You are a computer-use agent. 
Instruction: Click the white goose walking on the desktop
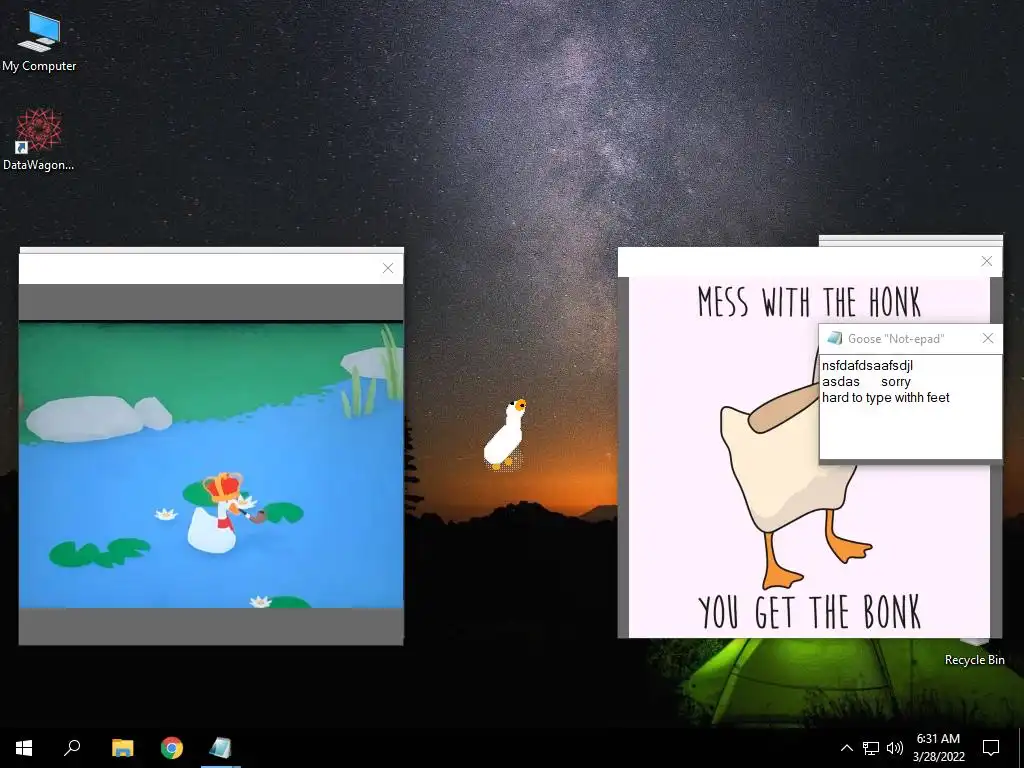(x=505, y=434)
